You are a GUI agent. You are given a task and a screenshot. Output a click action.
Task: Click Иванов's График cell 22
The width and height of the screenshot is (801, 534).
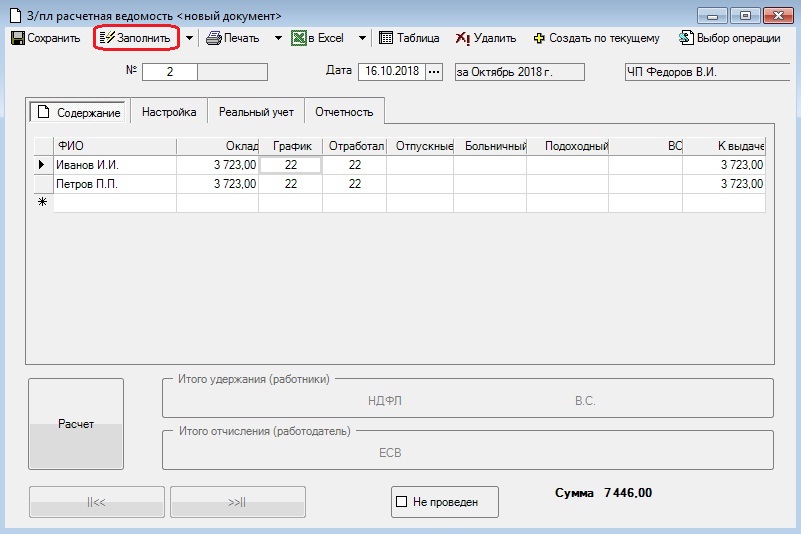point(291,165)
